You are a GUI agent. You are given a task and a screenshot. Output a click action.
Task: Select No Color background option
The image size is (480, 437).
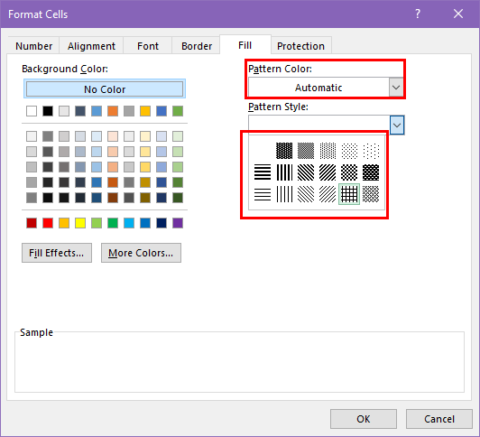point(104,89)
